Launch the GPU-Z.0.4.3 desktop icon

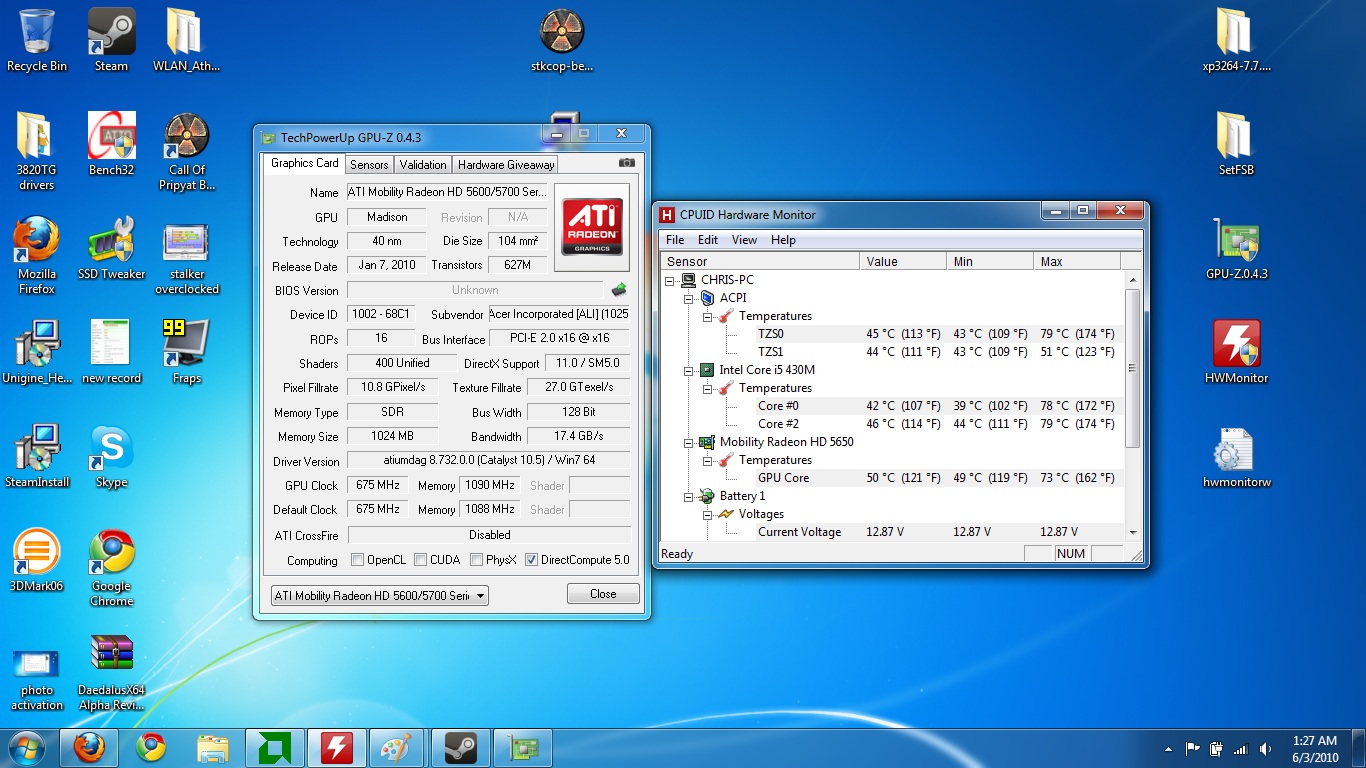pos(1236,248)
